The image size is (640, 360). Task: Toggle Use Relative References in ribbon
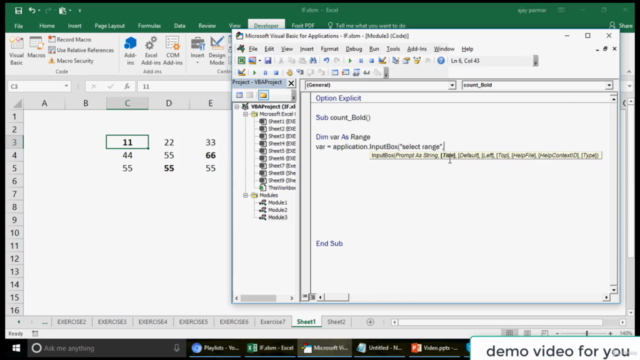point(81,50)
